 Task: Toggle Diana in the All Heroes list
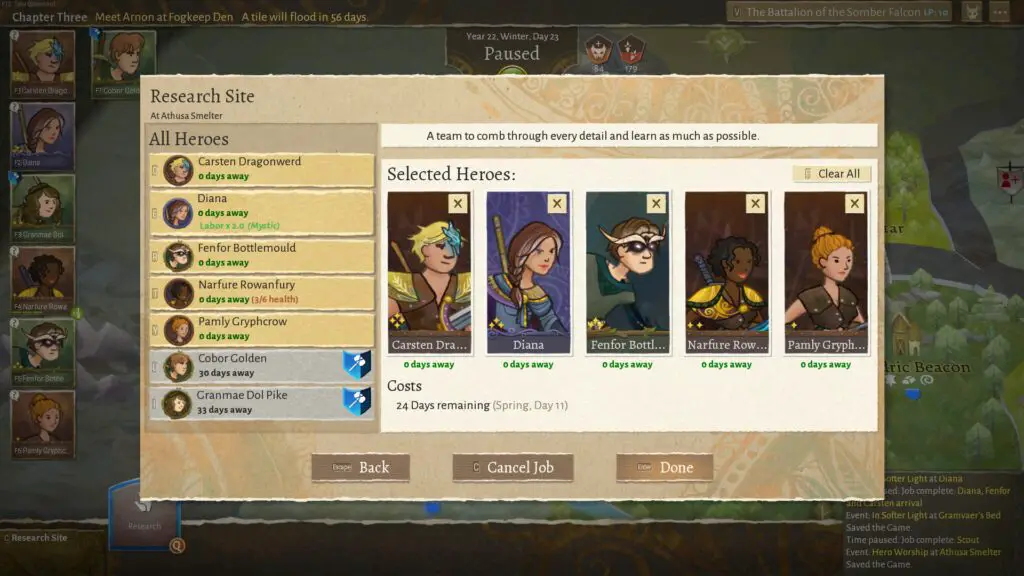[x=262, y=213]
